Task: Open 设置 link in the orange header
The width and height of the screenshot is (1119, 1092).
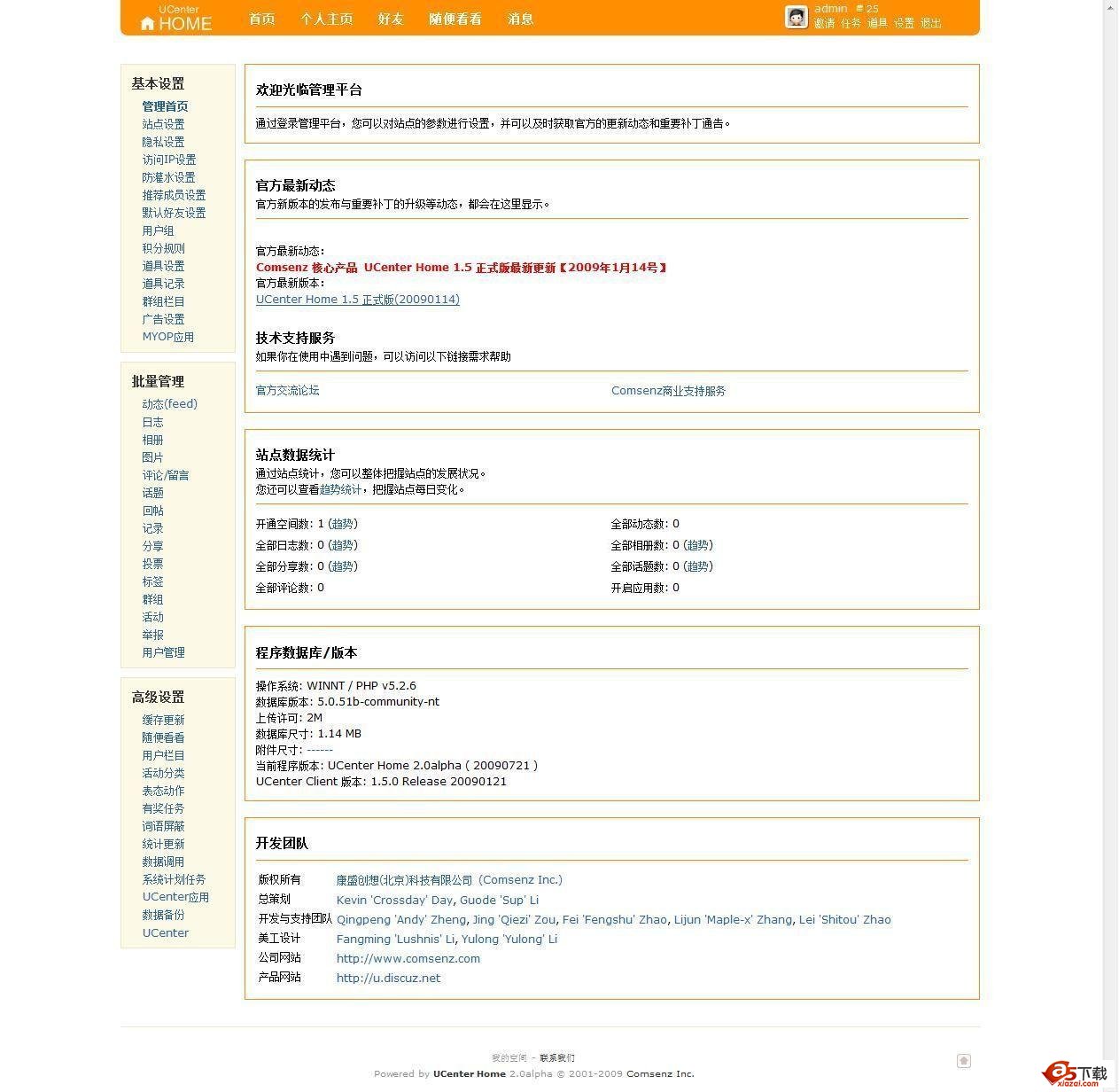Action: point(904,23)
